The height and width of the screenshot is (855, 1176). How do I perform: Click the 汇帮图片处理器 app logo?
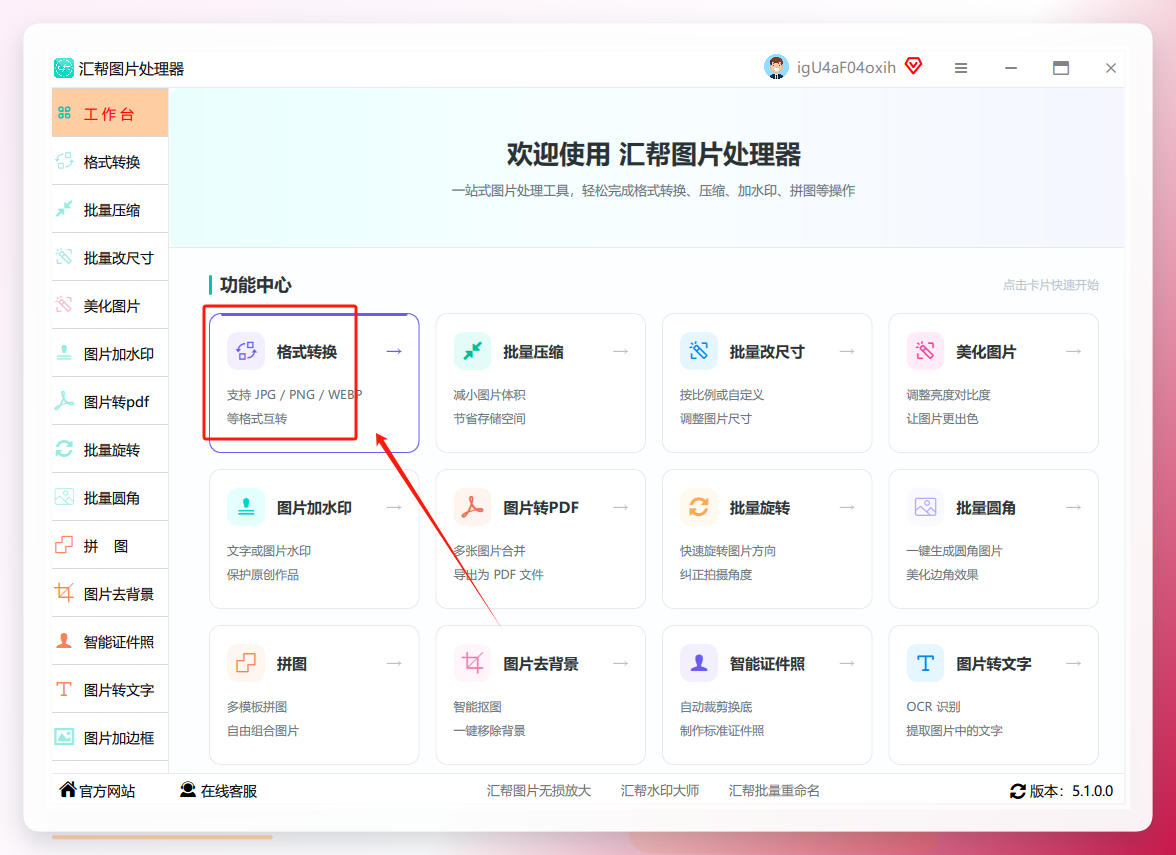[x=64, y=68]
